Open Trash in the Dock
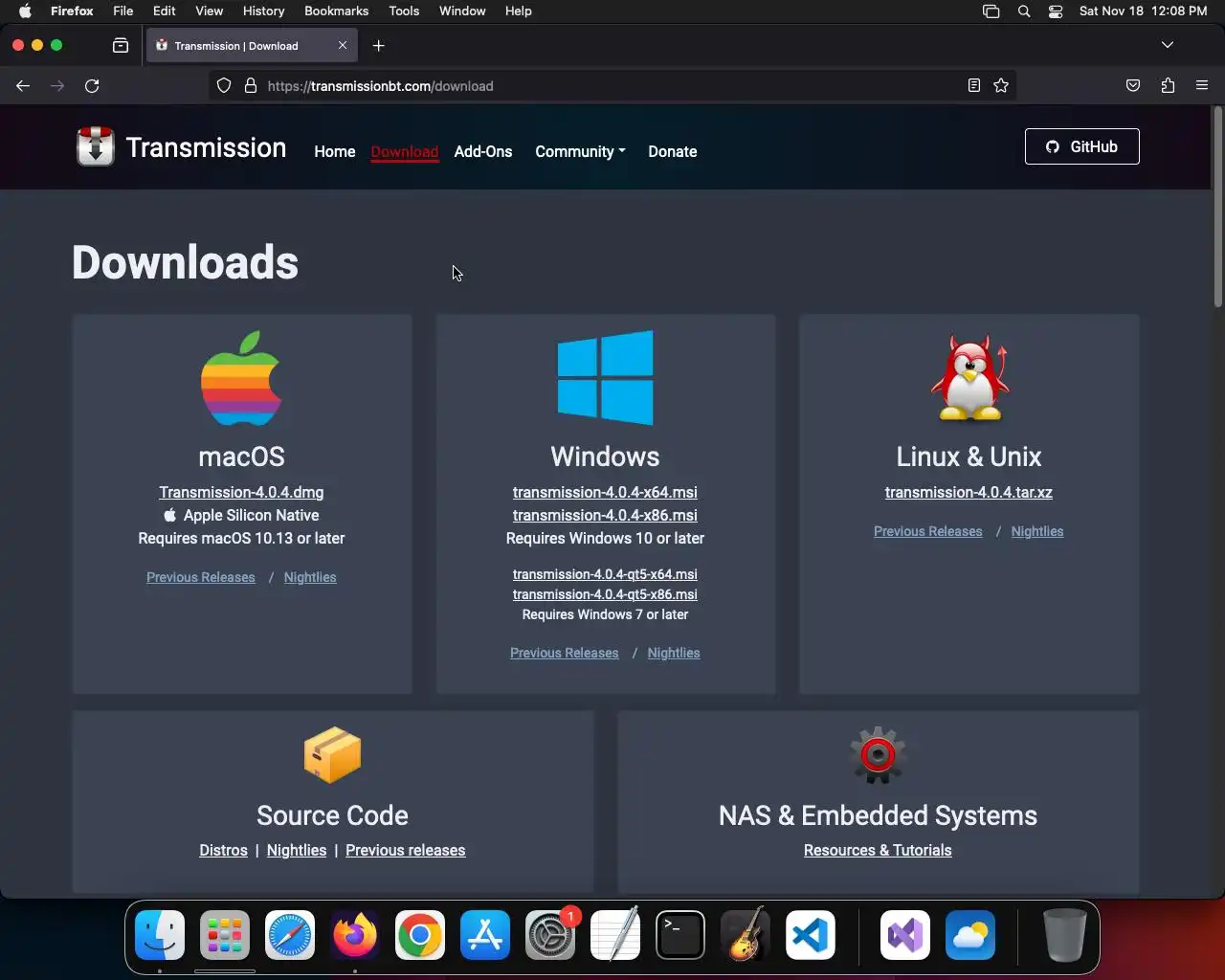Image resolution: width=1225 pixels, height=980 pixels. pyautogui.click(x=1064, y=935)
